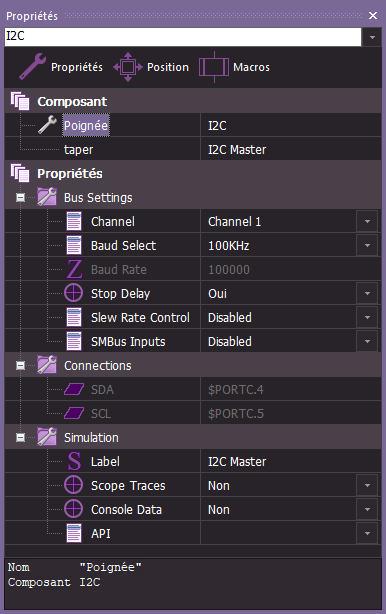Open the Console Data Non dropdown
Screen dimensions: 386x614
click(x=367, y=509)
